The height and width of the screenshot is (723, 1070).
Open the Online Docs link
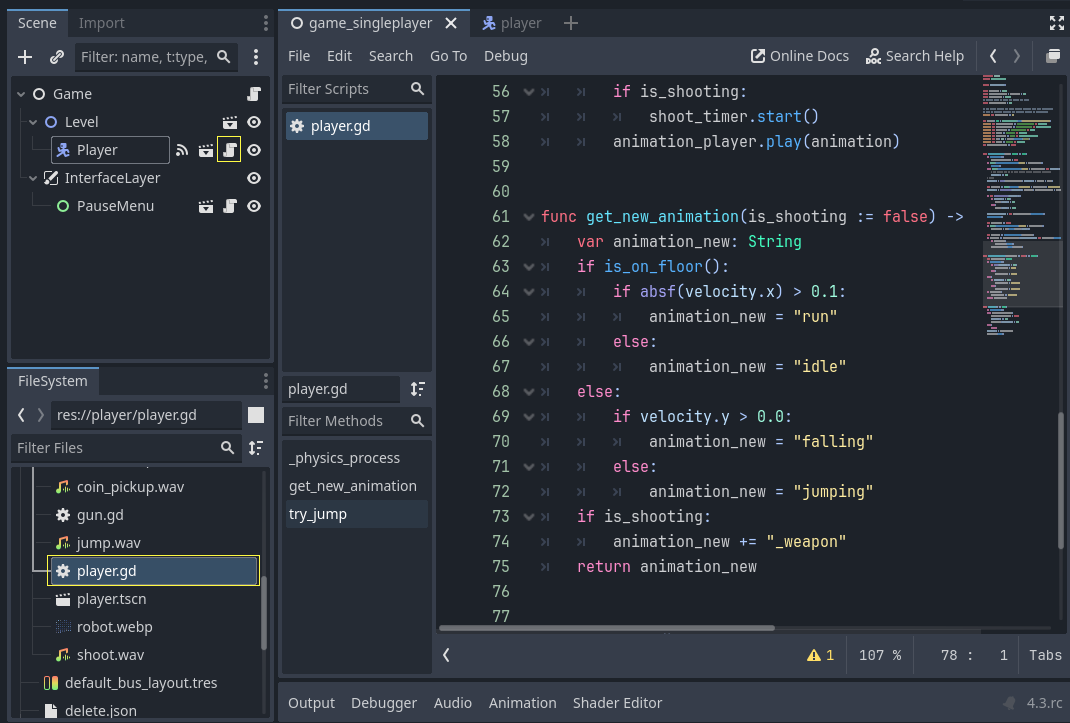(x=799, y=56)
